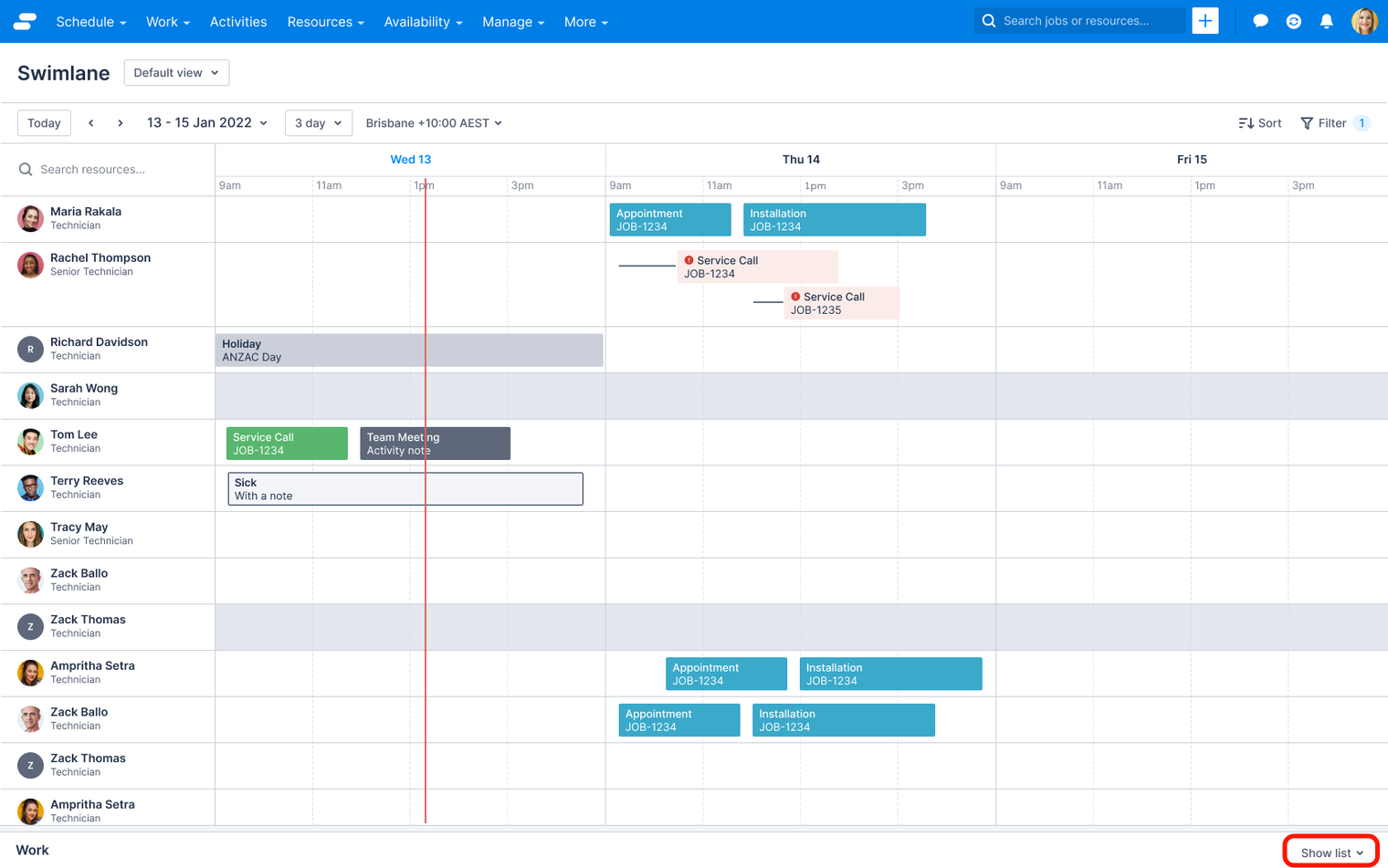The image size is (1388, 868).
Task: Click the blue plus icon to create new
Action: [1205, 20]
